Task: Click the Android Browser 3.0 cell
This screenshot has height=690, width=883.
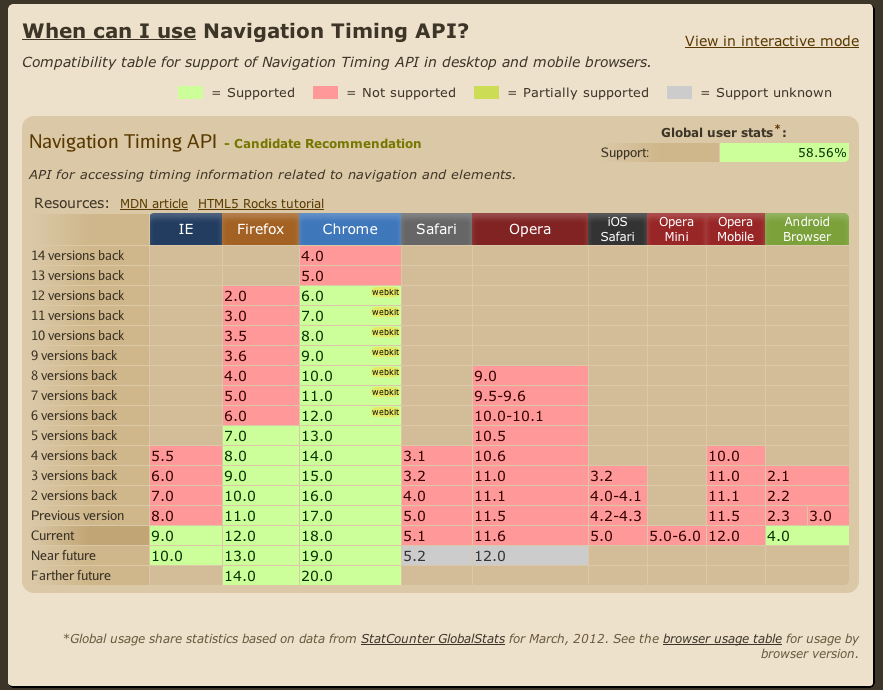Action: click(x=828, y=515)
